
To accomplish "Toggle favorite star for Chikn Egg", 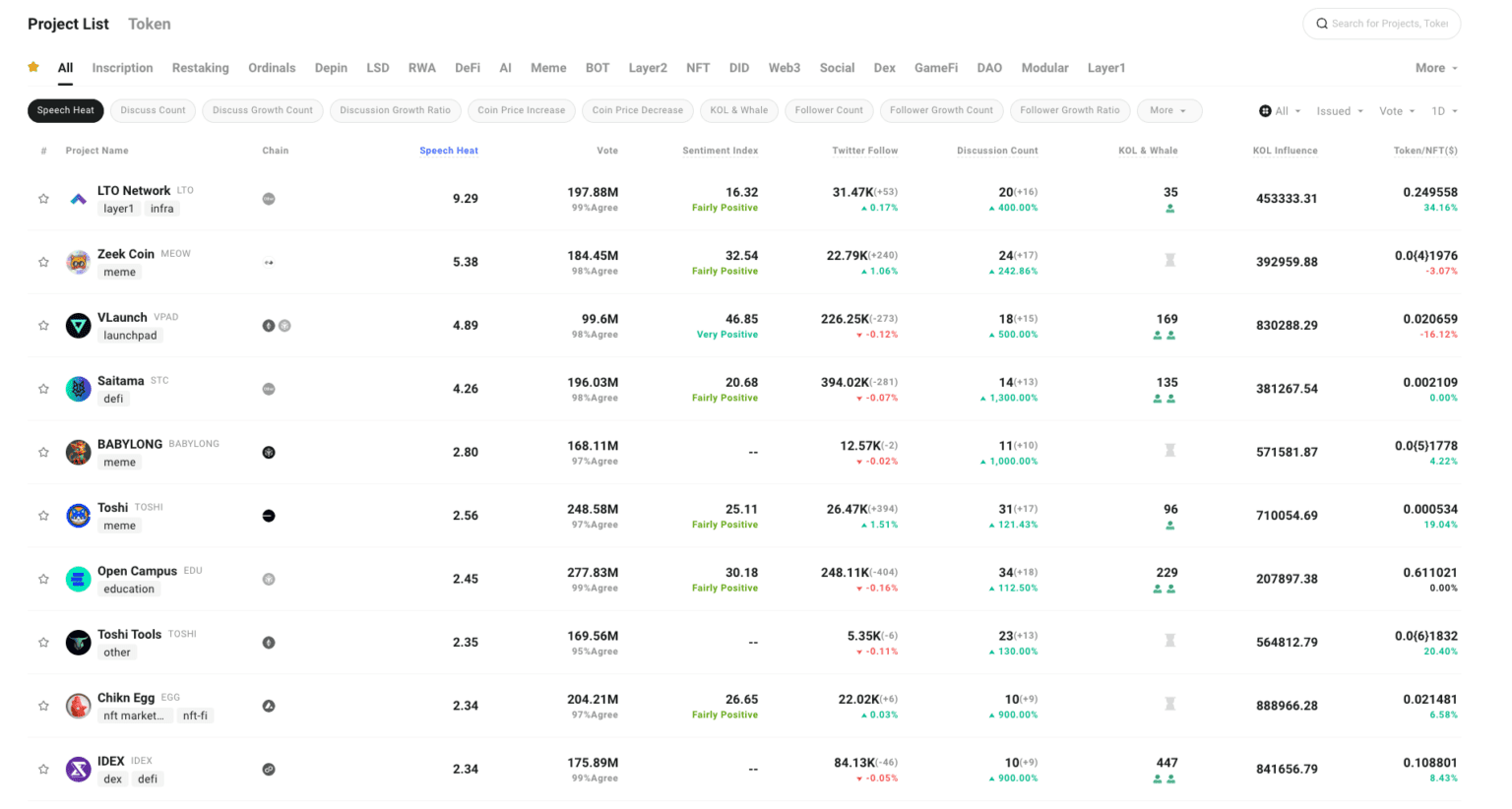I will click(x=43, y=706).
